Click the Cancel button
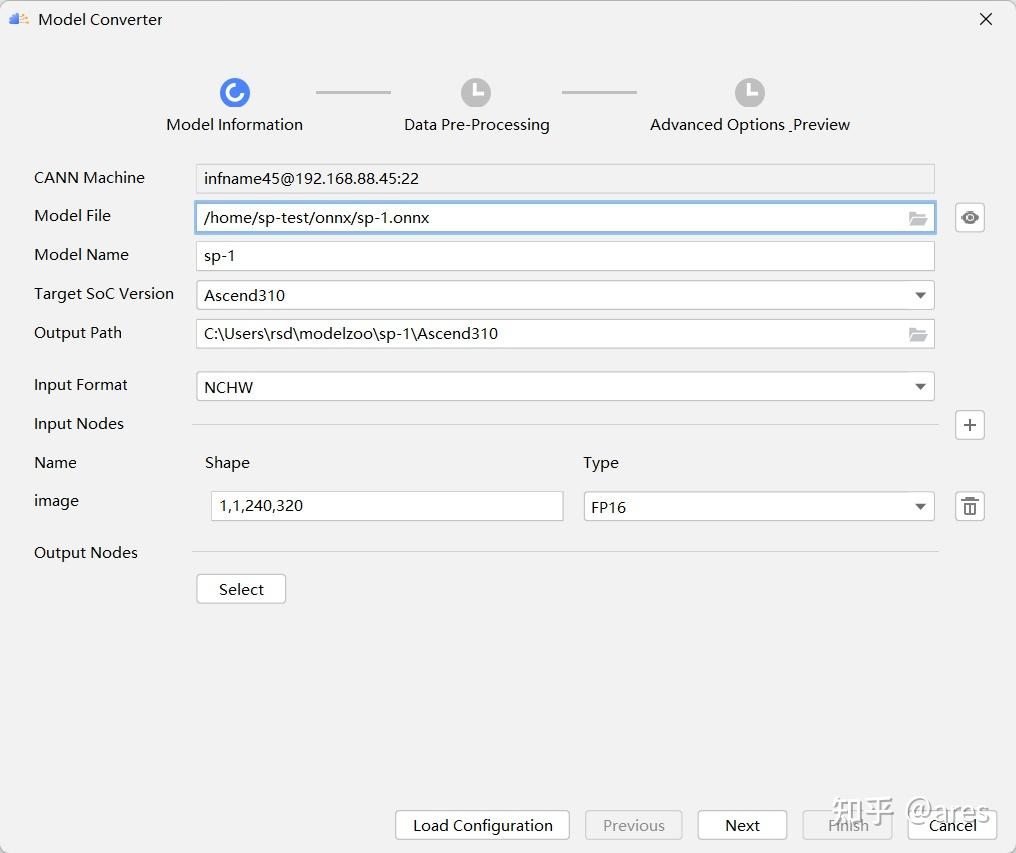The height and width of the screenshot is (853, 1016). tap(952, 825)
